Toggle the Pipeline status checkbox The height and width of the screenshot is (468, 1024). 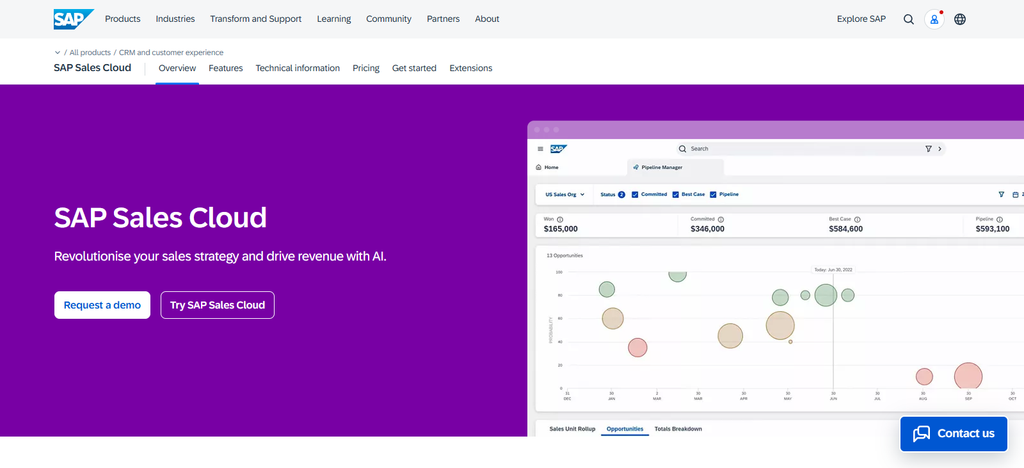tap(713, 195)
